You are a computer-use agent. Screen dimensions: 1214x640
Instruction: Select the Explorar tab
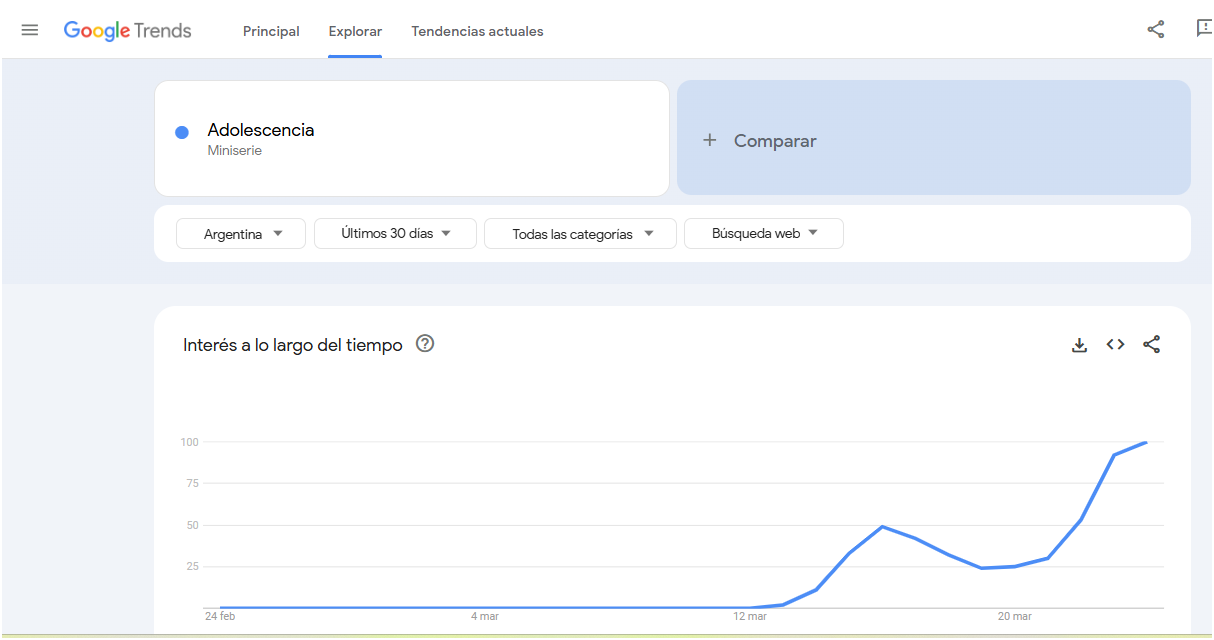[x=355, y=31]
